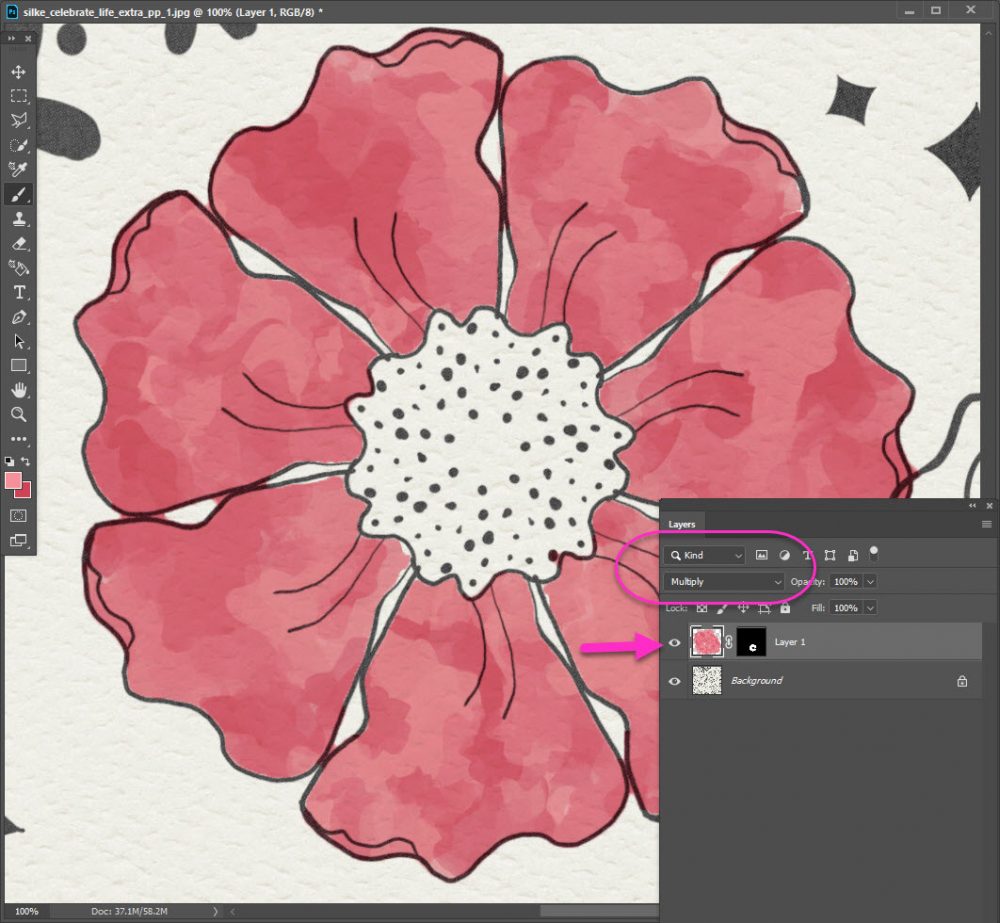Click the lock all button
1000x923 pixels.
pos(785,608)
